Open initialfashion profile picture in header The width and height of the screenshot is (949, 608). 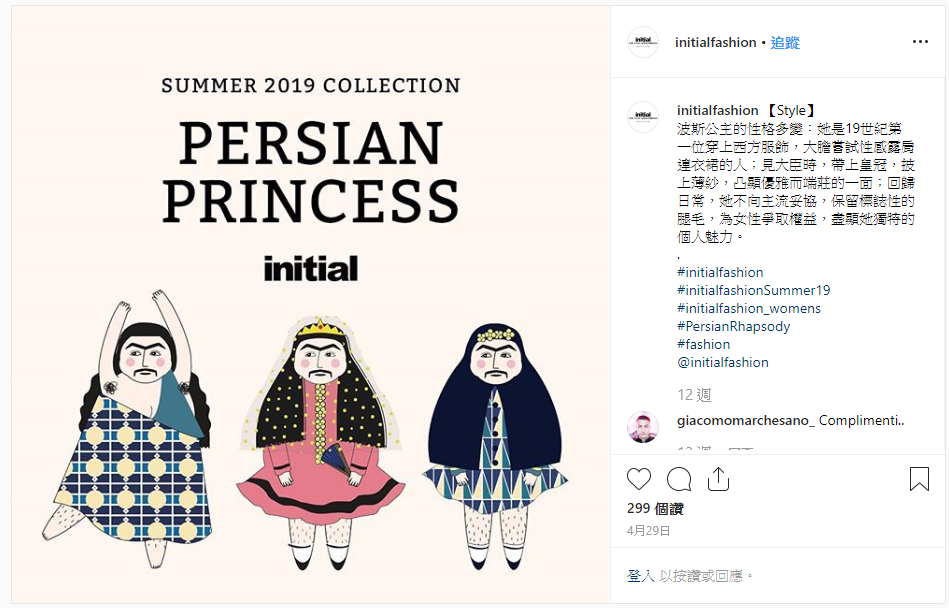click(643, 42)
